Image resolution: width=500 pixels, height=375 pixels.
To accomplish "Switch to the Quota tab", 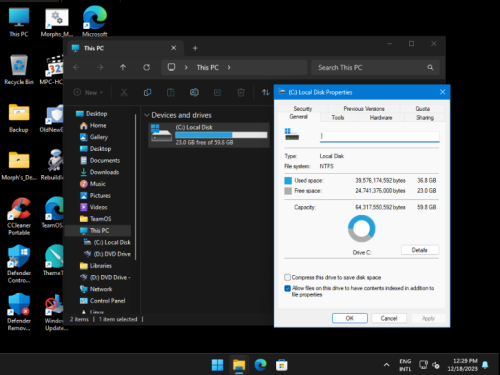I will click(x=422, y=109).
